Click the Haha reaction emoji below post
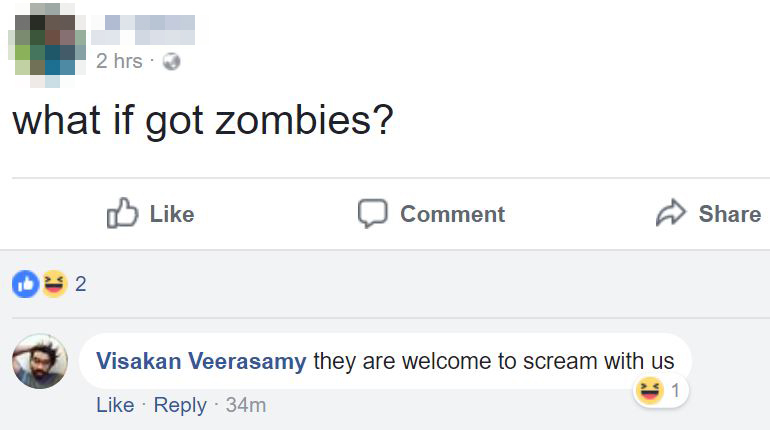This screenshot has width=770, height=430. [x=51, y=284]
